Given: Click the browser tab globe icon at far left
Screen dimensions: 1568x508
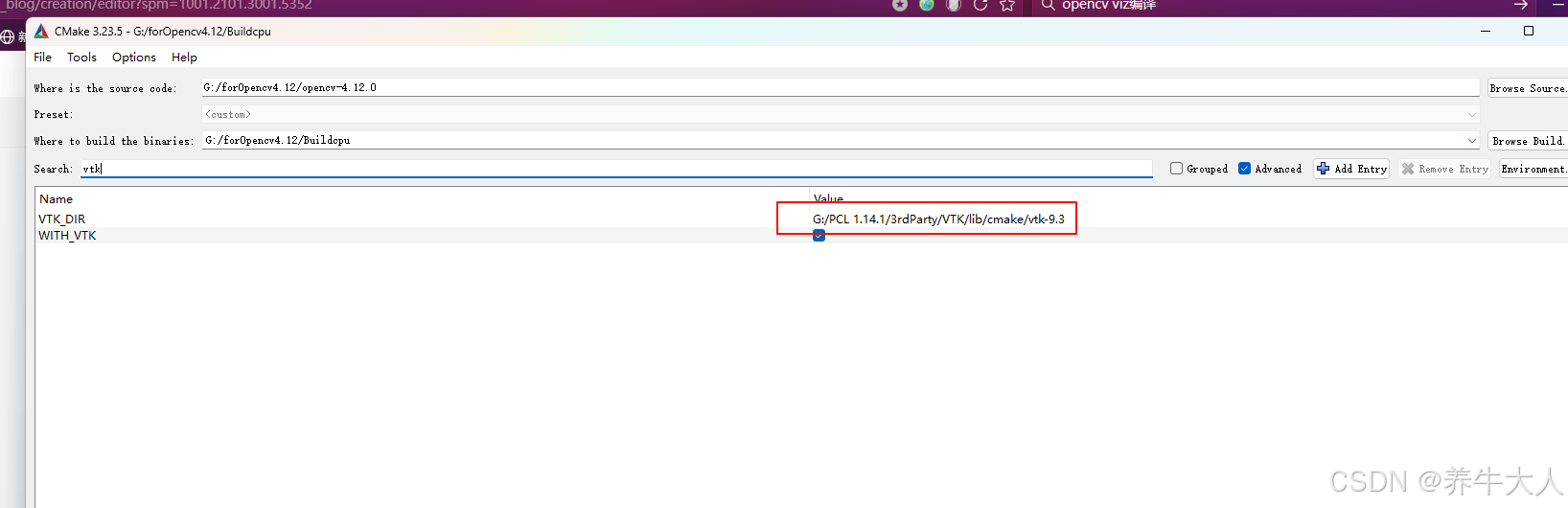Looking at the screenshot, I should tap(8, 37).
